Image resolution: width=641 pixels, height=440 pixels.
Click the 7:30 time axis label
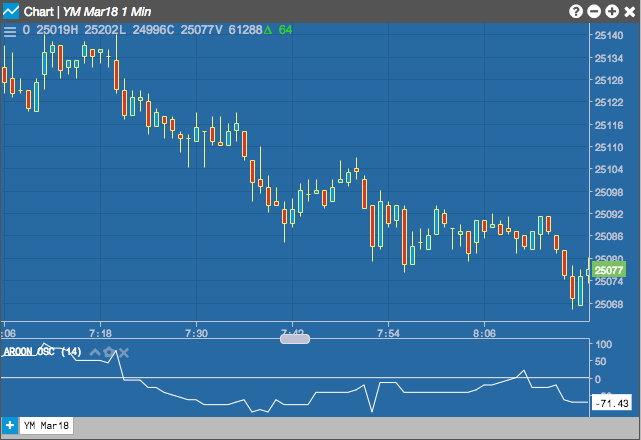click(x=196, y=333)
